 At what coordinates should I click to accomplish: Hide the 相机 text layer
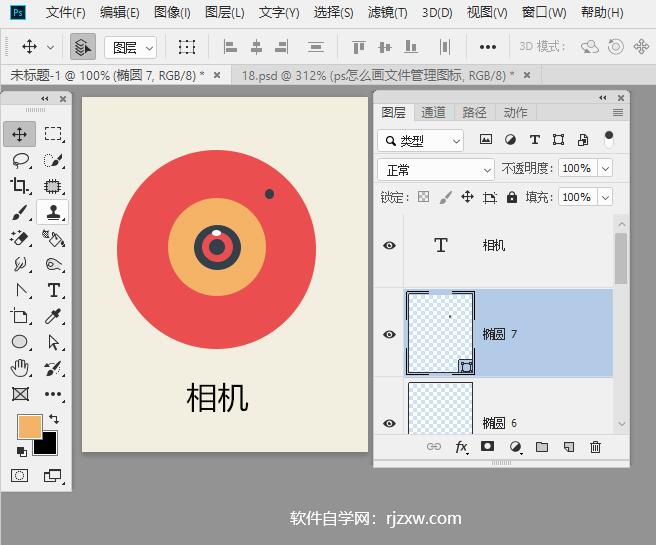tap(389, 246)
